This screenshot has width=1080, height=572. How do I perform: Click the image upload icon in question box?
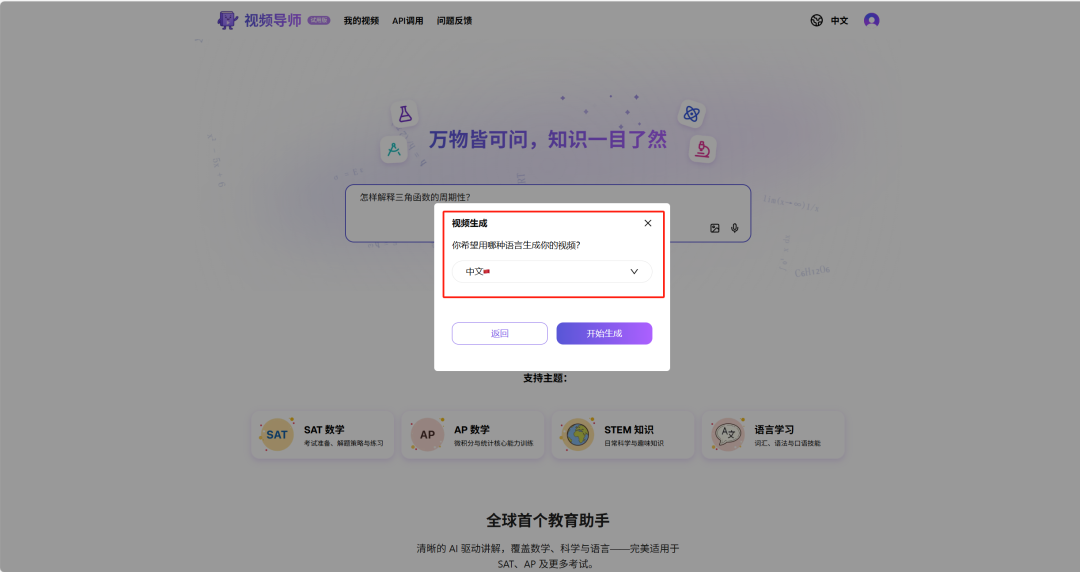coord(715,228)
